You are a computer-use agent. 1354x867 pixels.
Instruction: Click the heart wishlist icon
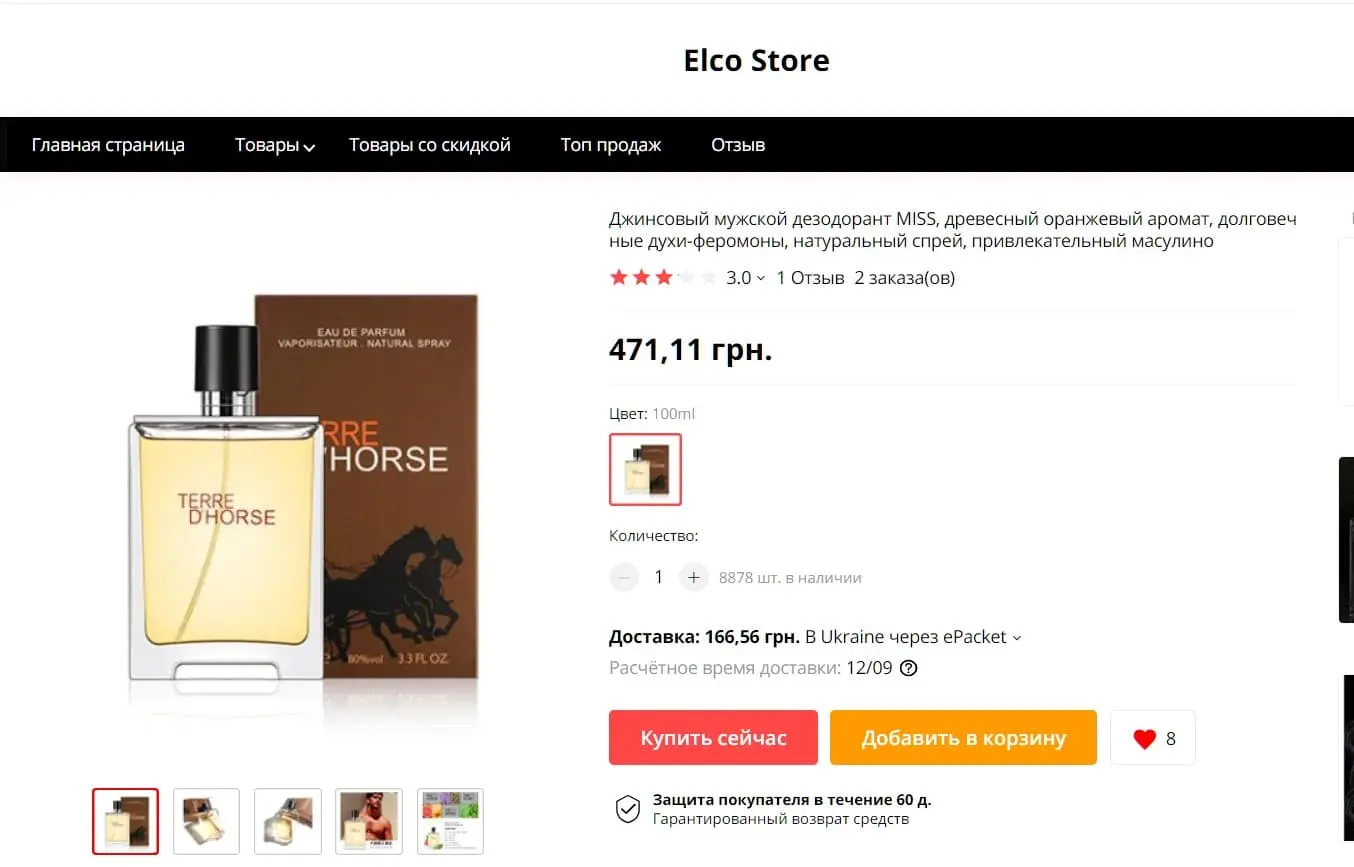pos(1144,739)
